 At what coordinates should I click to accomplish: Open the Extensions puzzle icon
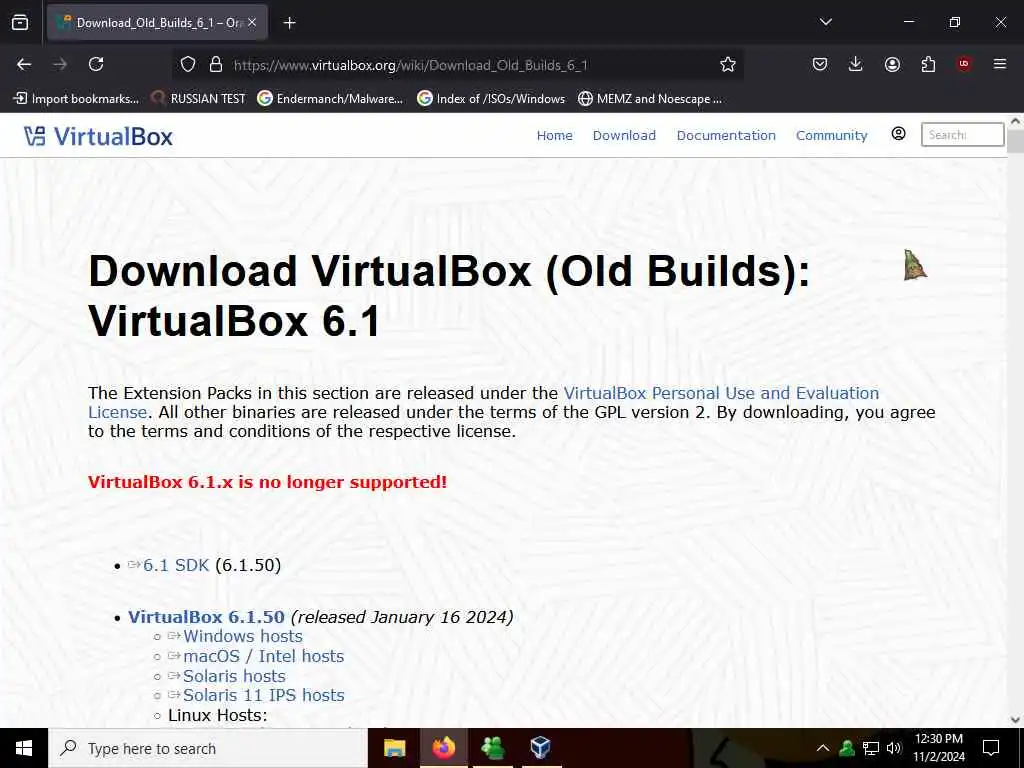(928, 64)
